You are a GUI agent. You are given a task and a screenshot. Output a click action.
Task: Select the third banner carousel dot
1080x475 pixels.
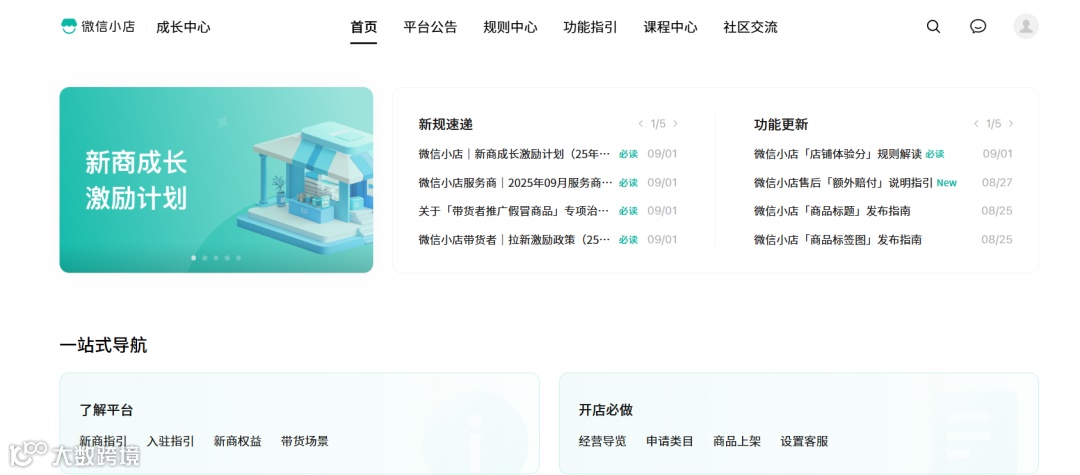pos(216,258)
